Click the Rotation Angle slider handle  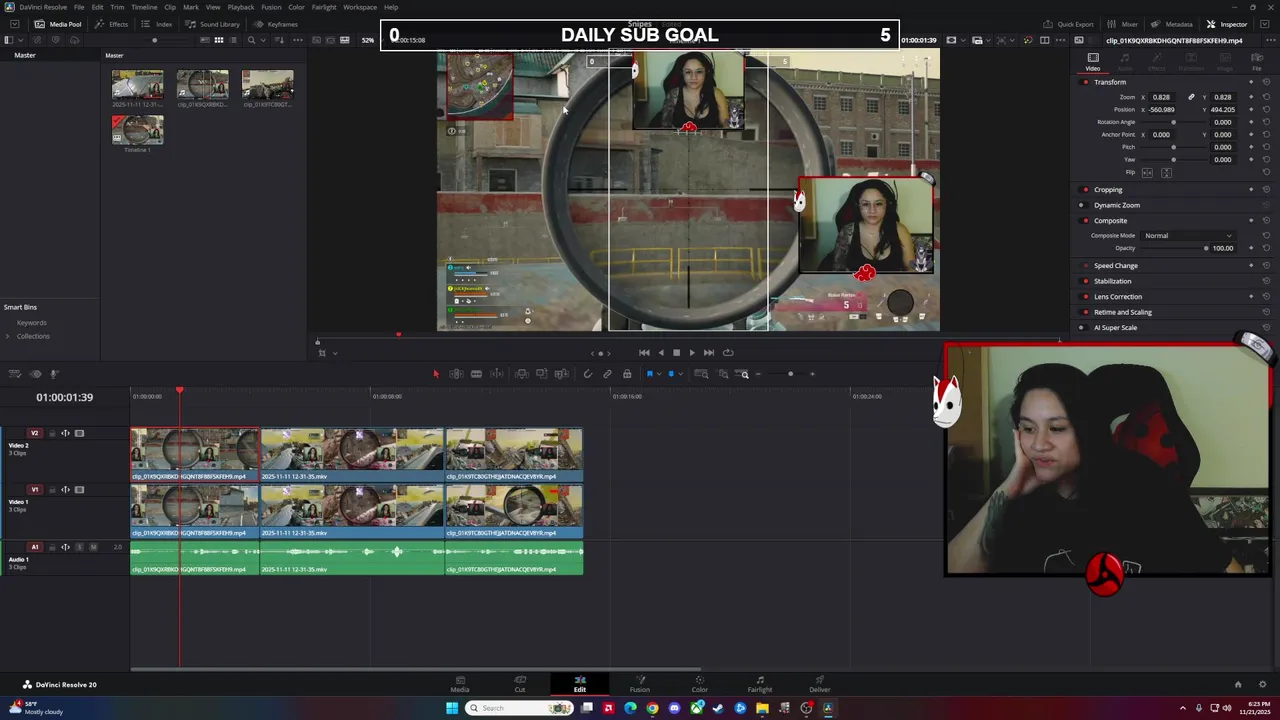click(x=1173, y=122)
